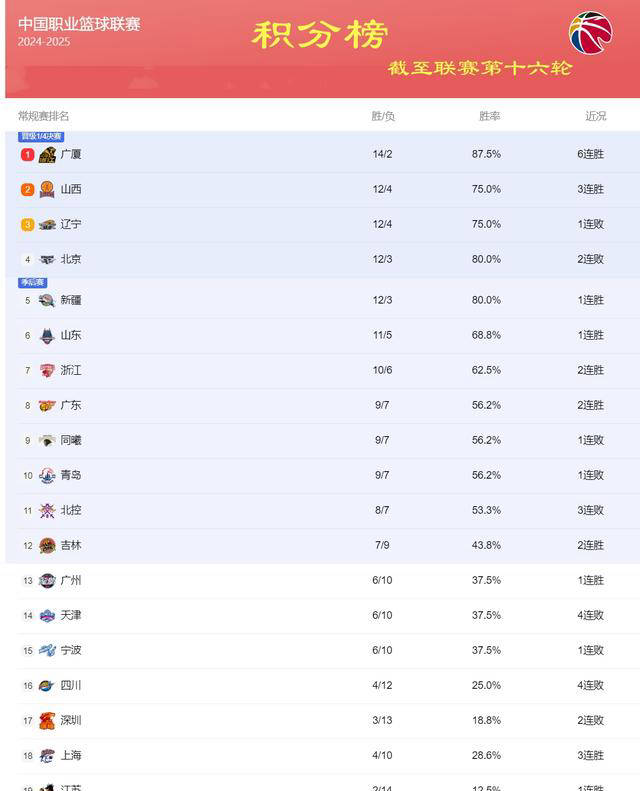Viewport: 640px width, 791px height.
Task: Click the 常规赛排名 header label
Action: point(43,116)
